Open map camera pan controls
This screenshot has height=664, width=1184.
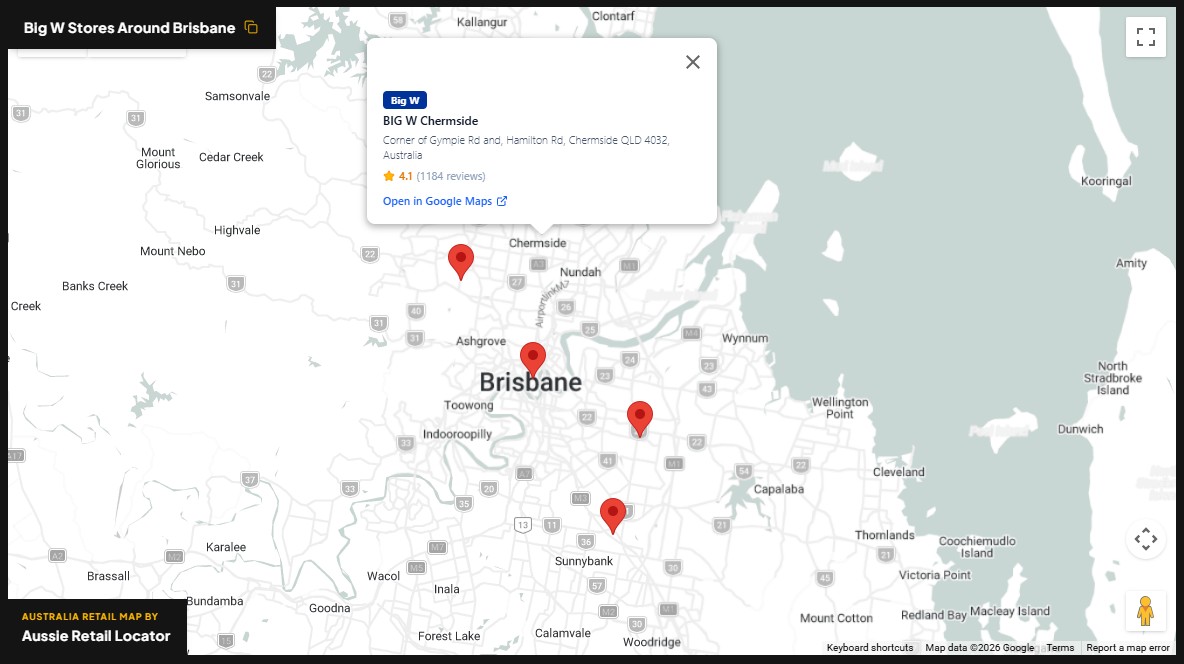click(x=1145, y=539)
